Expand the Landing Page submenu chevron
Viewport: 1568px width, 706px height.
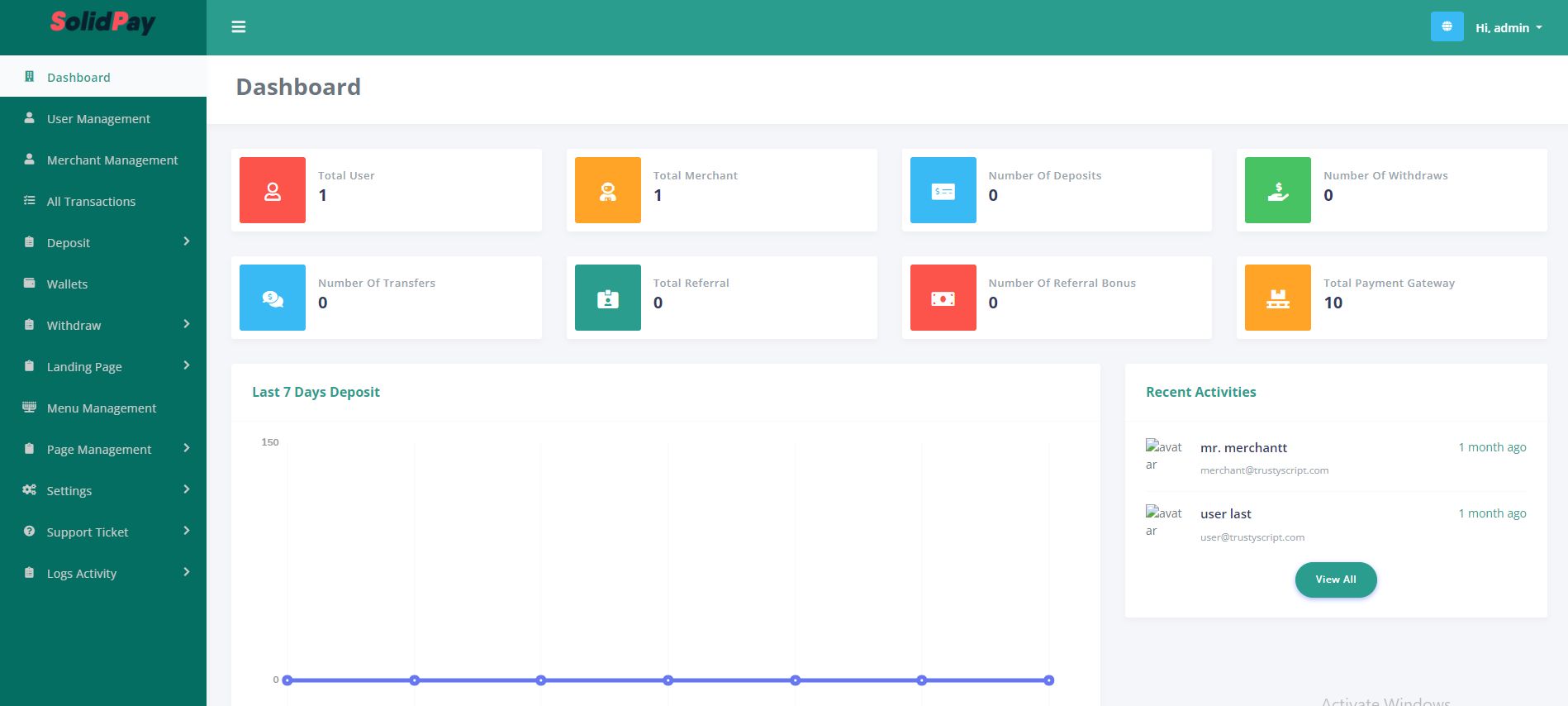pos(187,365)
